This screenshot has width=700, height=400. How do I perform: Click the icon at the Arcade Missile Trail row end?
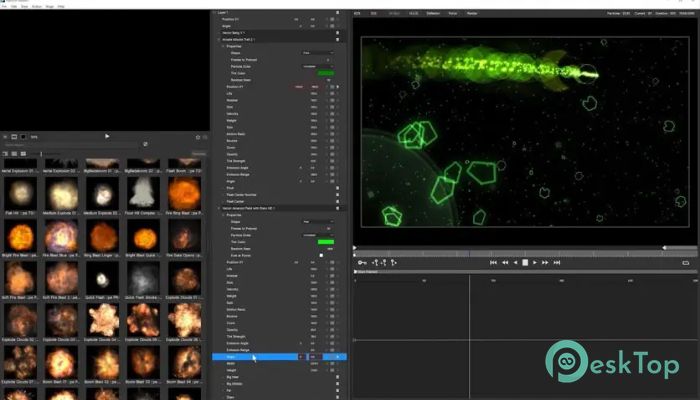[338, 39]
